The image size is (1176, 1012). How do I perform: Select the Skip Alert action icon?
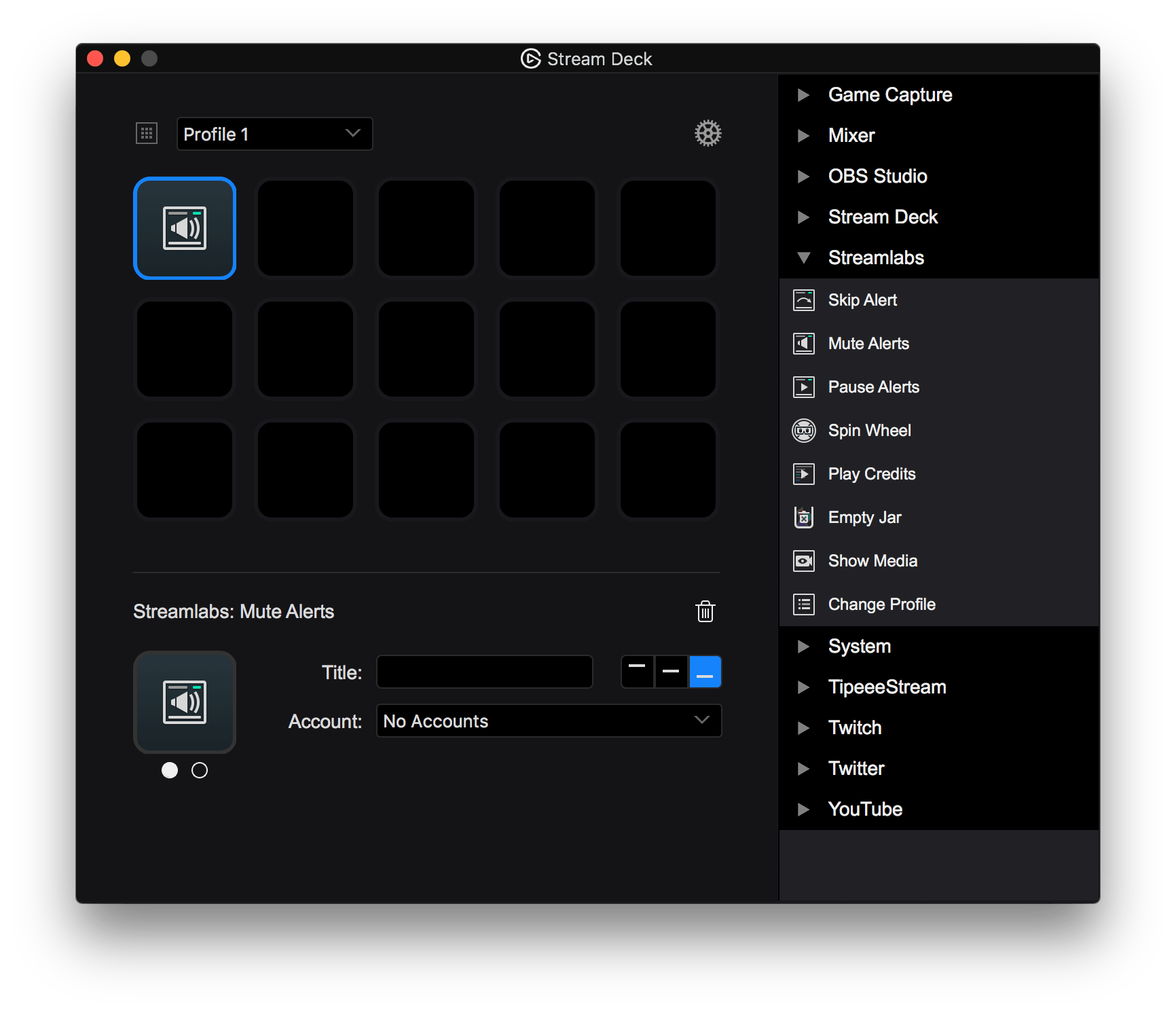pyautogui.click(x=804, y=300)
